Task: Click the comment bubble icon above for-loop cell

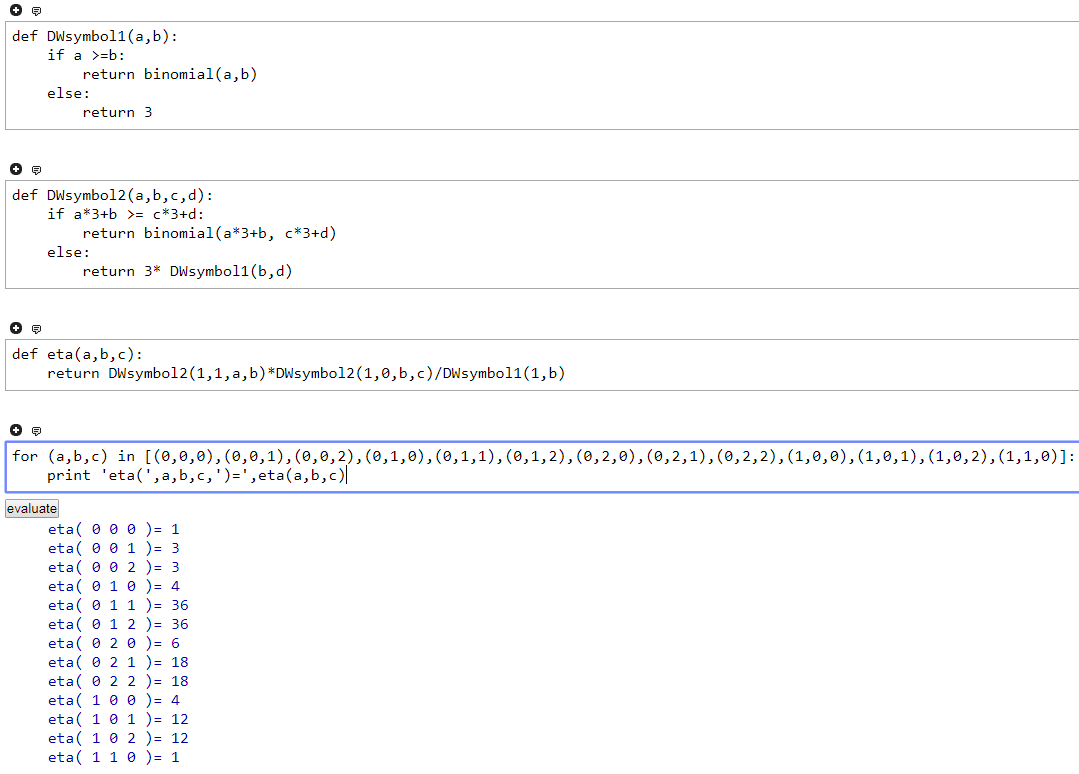Action: (36, 431)
